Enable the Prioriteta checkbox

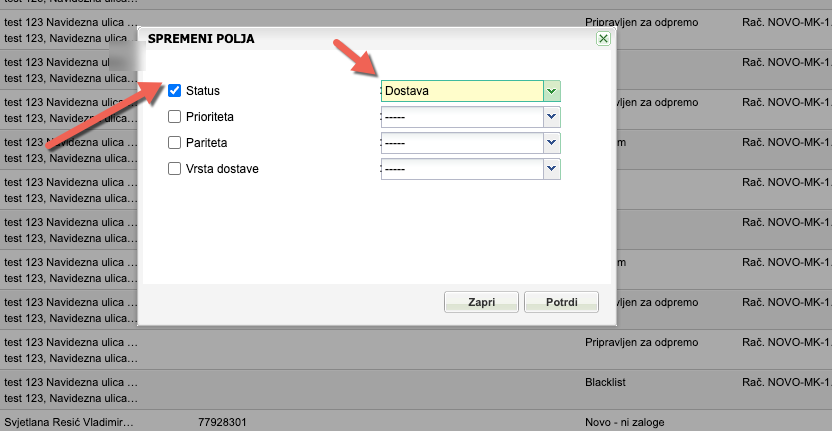pos(175,117)
